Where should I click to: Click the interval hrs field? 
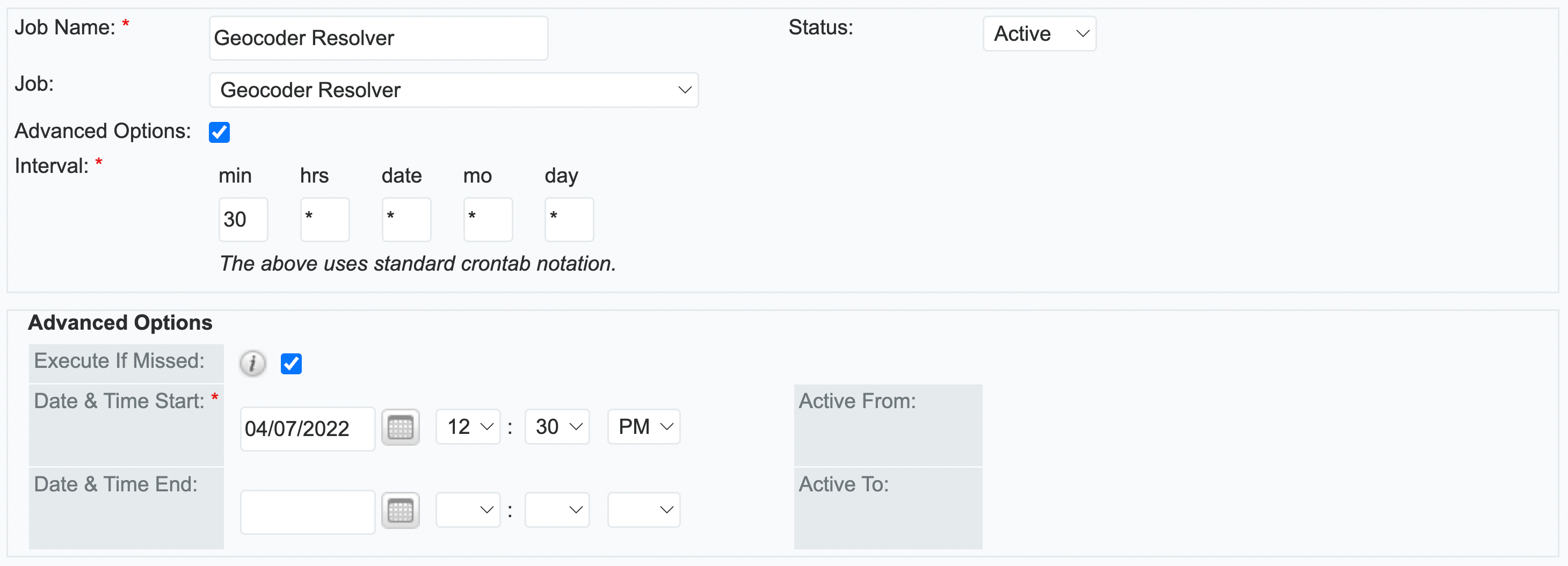(x=324, y=220)
